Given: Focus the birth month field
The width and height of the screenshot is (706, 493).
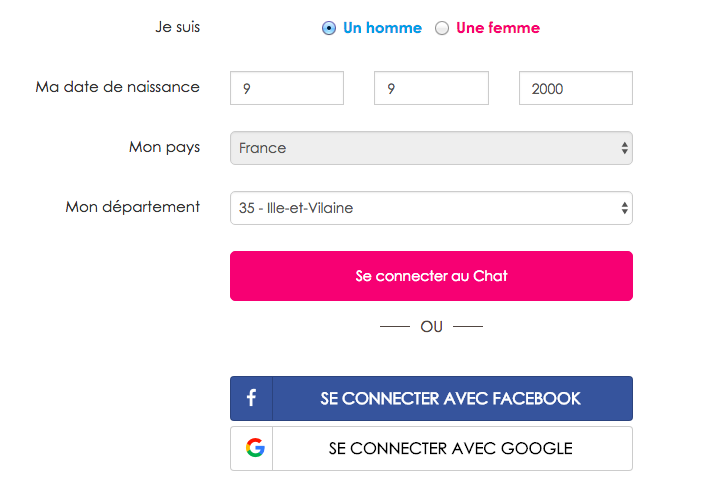Looking at the screenshot, I should [431, 88].
